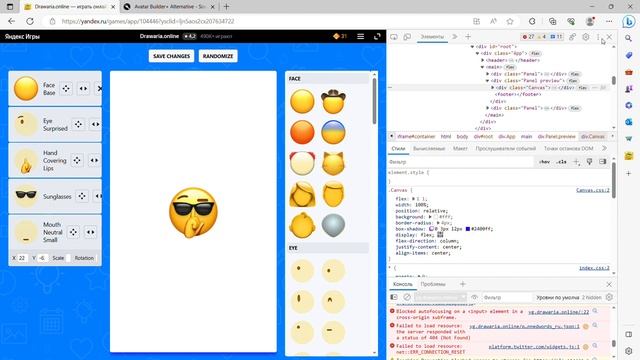The width and height of the screenshot is (640, 360).
Task: Flip the Eye Surprised layer horizontally
Action: click(x=96, y=124)
